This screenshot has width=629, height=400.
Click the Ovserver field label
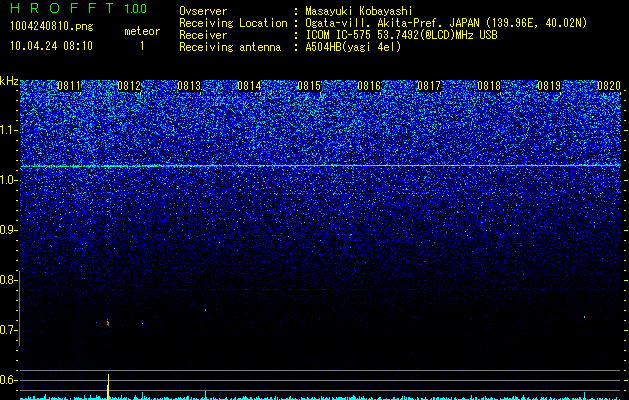(203, 11)
